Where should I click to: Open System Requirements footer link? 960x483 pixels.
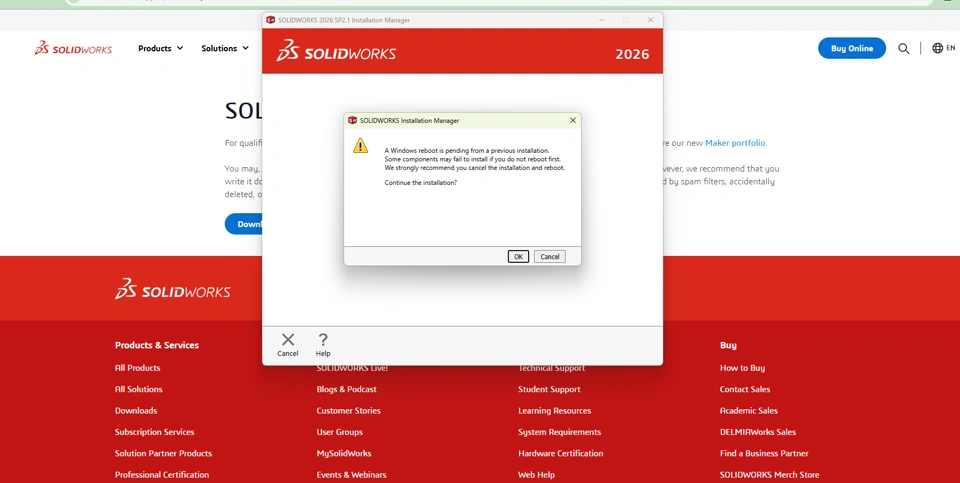click(x=560, y=432)
